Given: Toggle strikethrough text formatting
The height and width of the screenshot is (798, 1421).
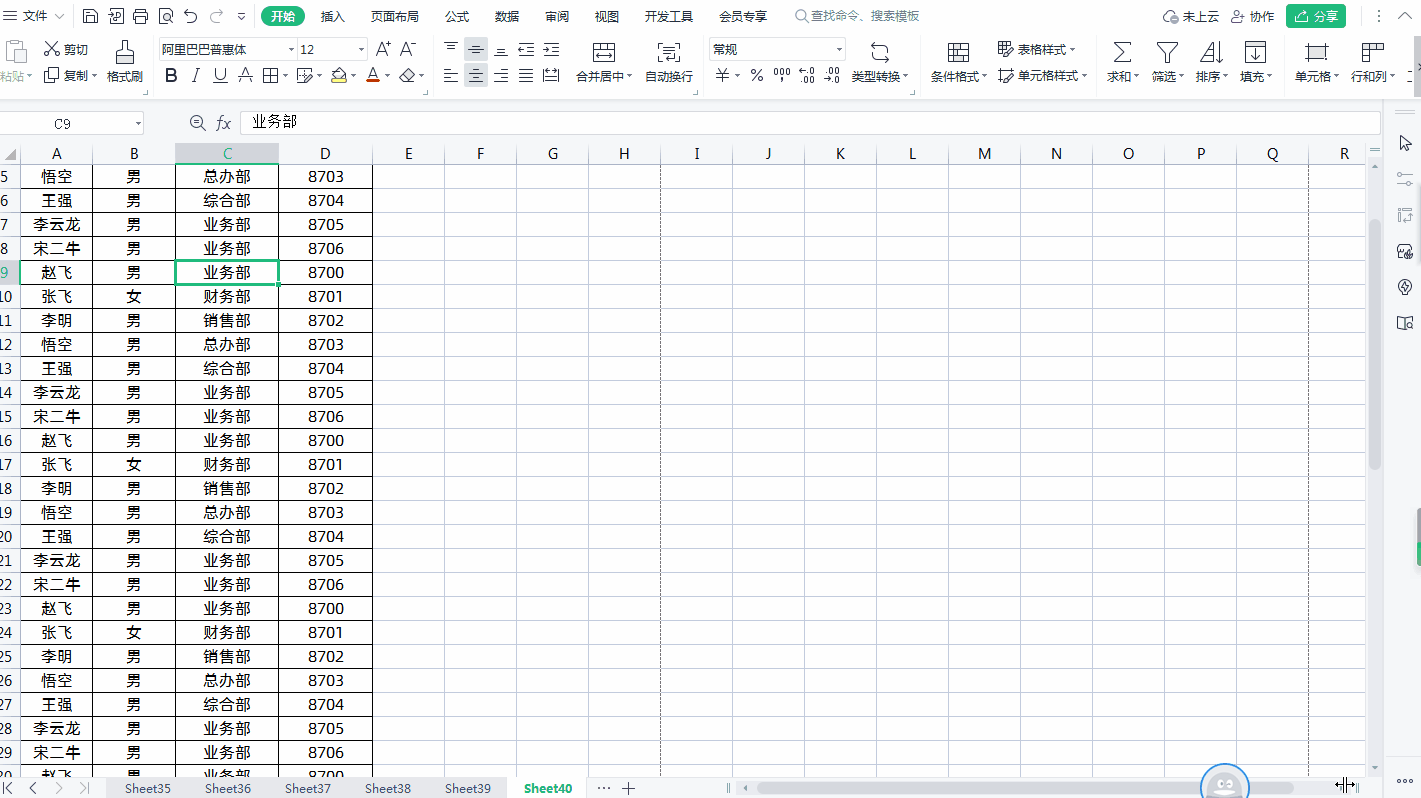Looking at the screenshot, I should [245, 76].
